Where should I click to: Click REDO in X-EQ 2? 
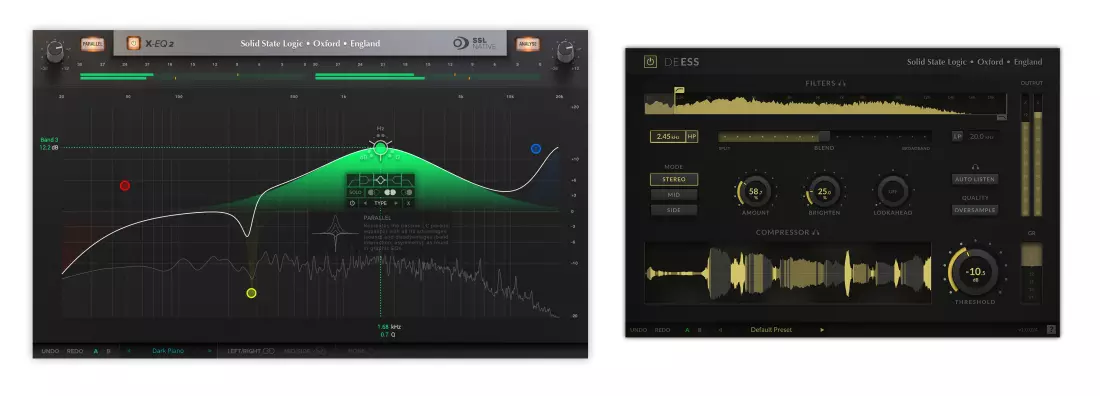(x=75, y=350)
